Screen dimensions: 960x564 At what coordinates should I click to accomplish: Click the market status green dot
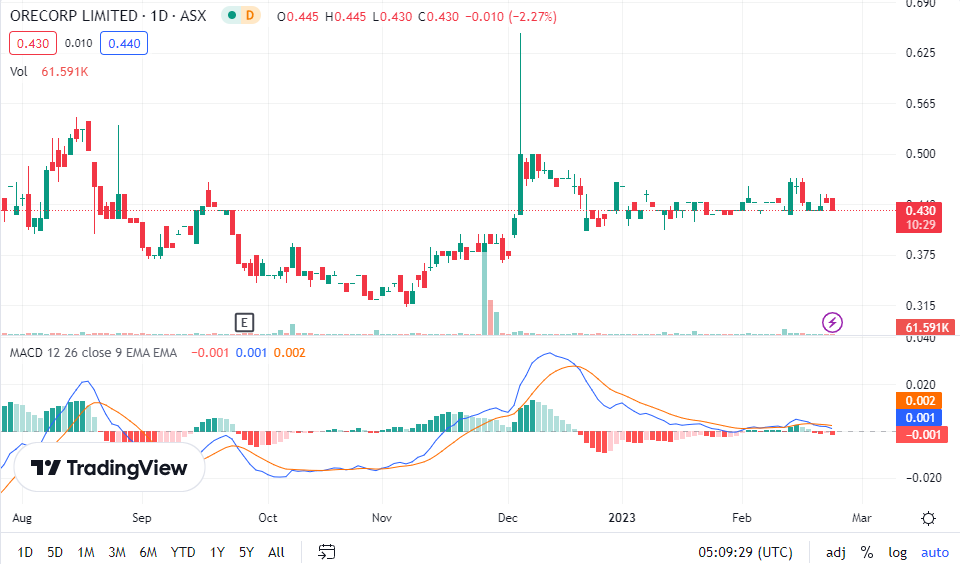coord(231,17)
